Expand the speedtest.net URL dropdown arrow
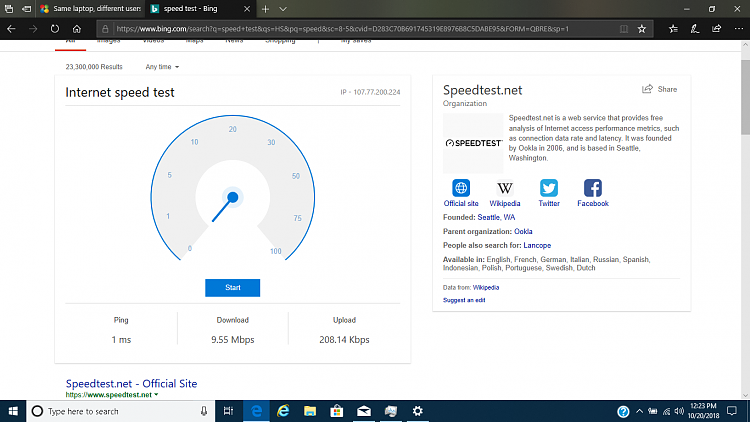Image resolution: width=750 pixels, height=422 pixels. pyautogui.click(x=156, y=395)
